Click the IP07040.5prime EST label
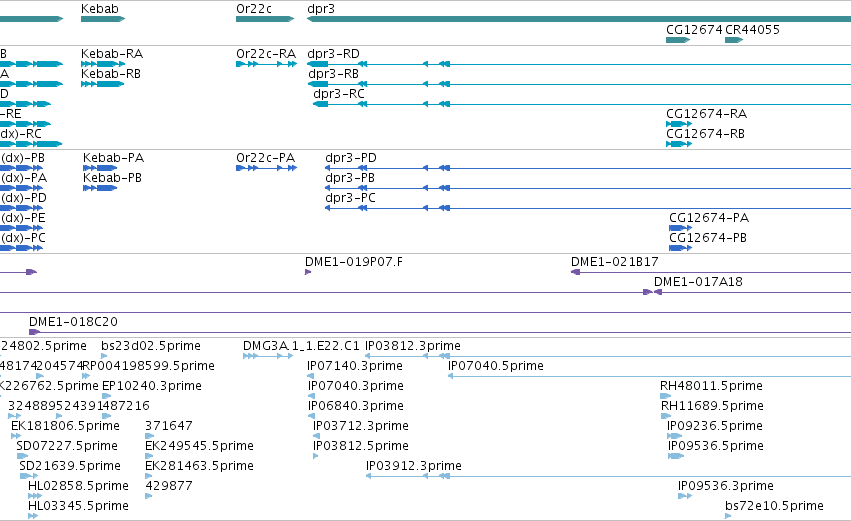851x521 pixels. click(496, 366)
